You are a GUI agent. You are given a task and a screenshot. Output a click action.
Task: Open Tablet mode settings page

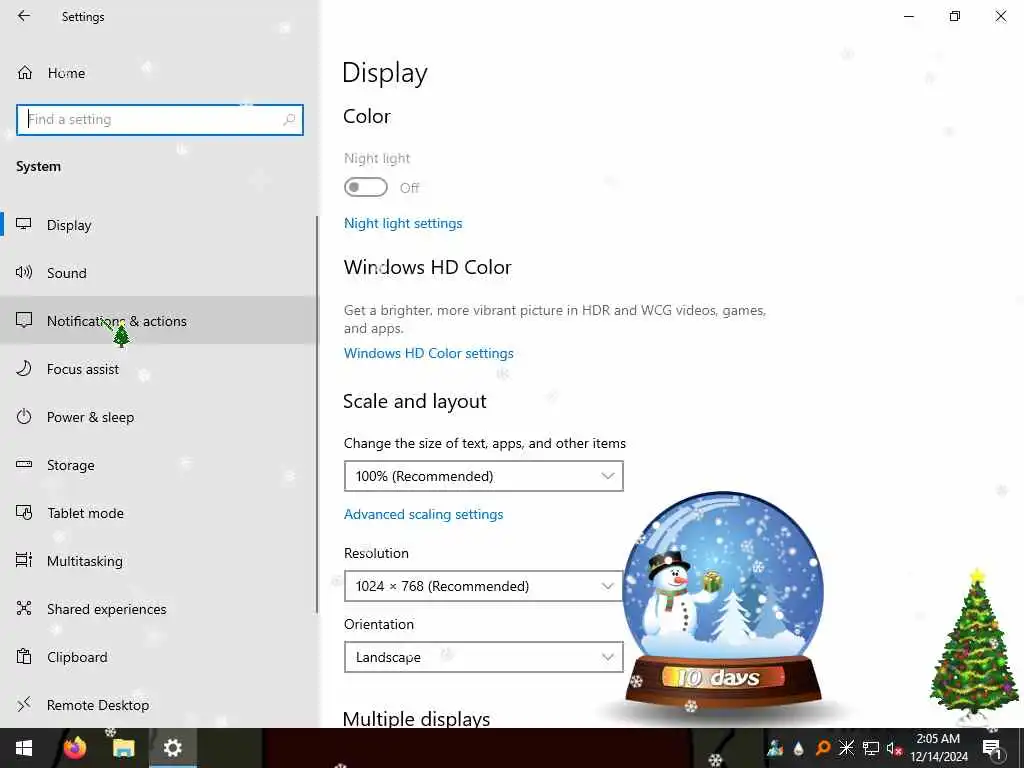(x=159, y=513)
